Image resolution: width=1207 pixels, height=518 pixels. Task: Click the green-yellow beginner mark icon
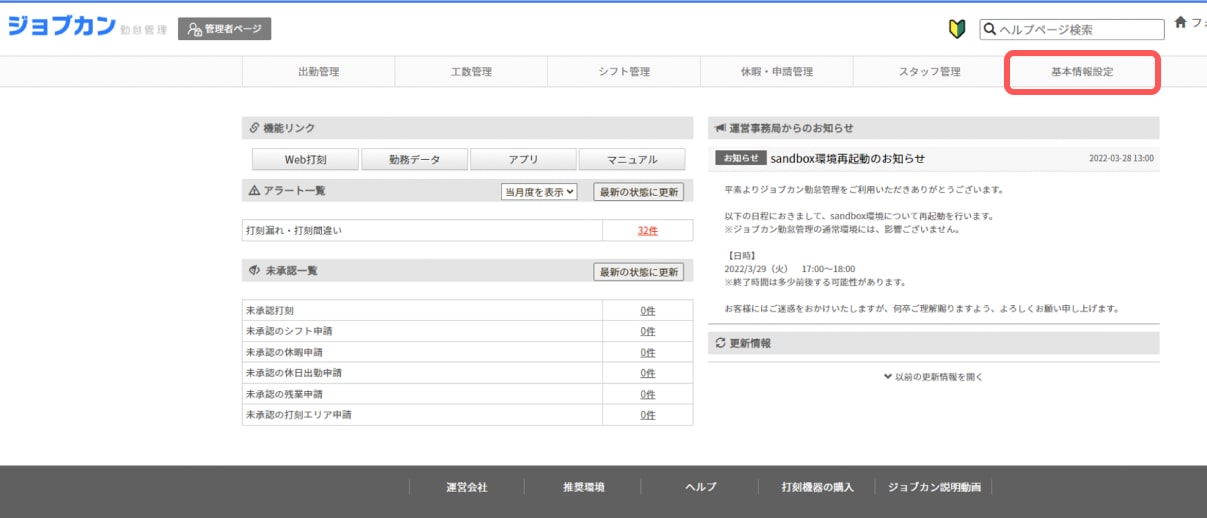click(x=957, y=30)
